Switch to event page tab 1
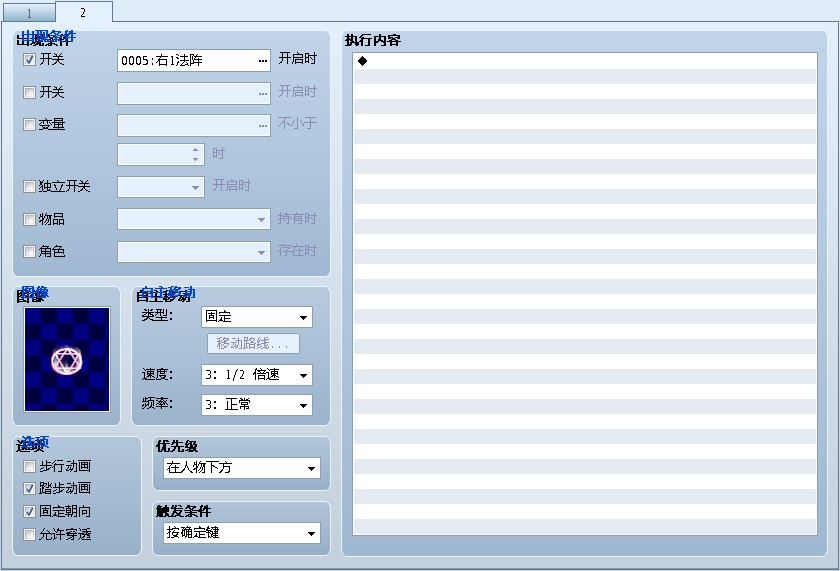 click(x=28, y=13)
